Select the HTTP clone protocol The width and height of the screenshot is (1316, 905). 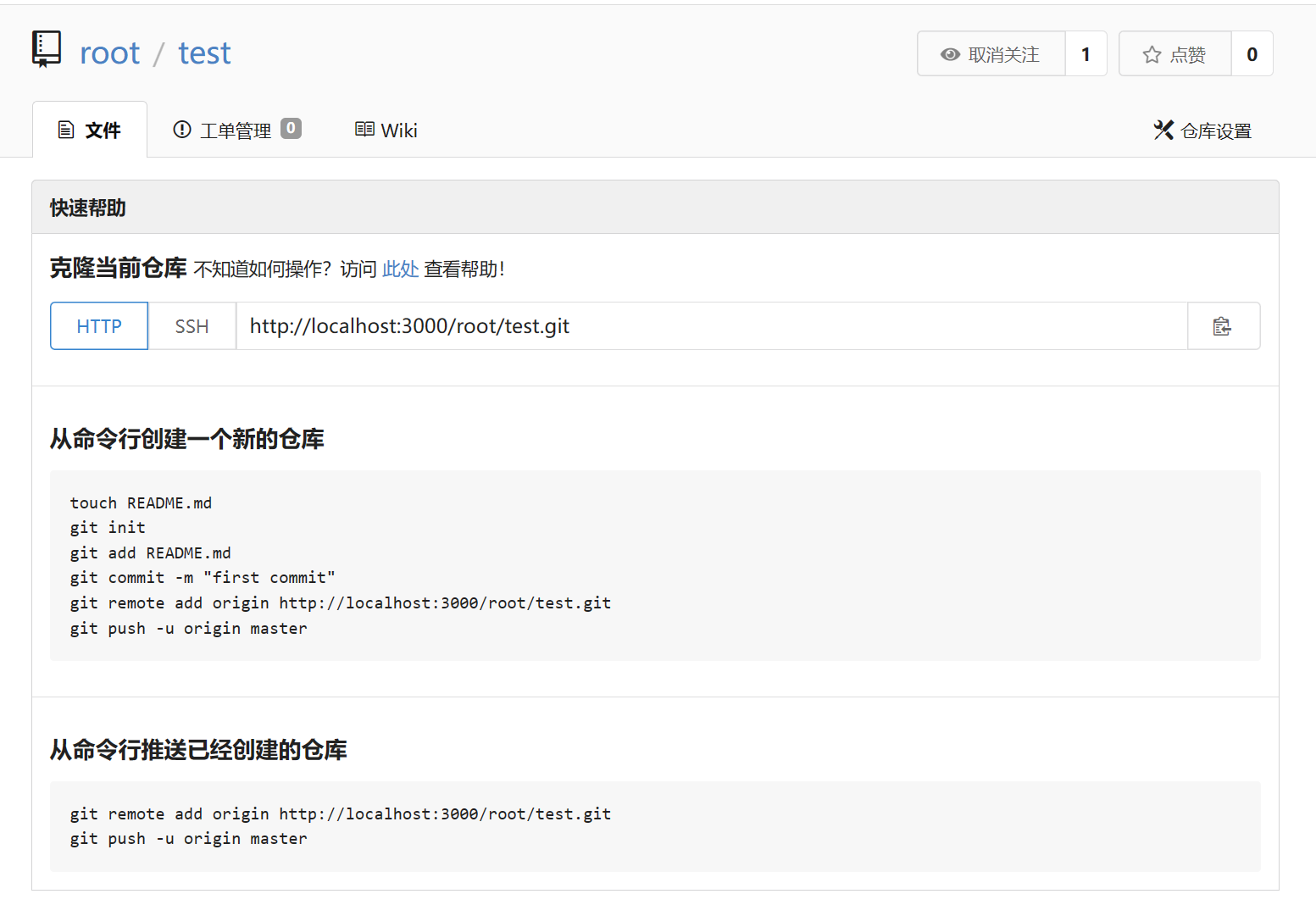pos(99,326)
